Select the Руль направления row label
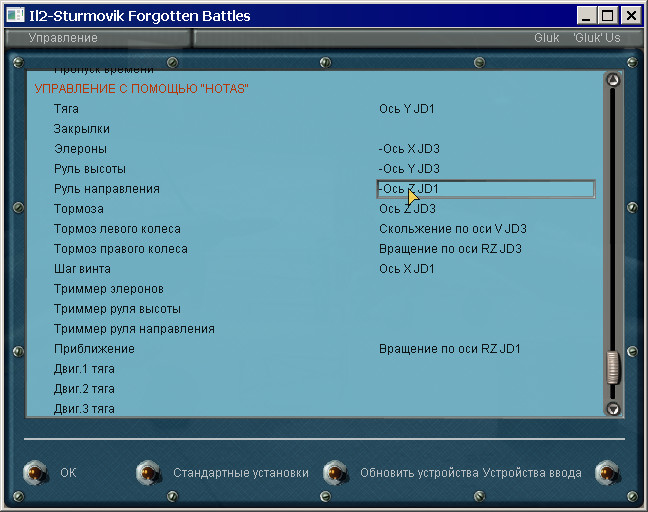The width and height of the screenshot is (648, 512). [x=107, y=189]
